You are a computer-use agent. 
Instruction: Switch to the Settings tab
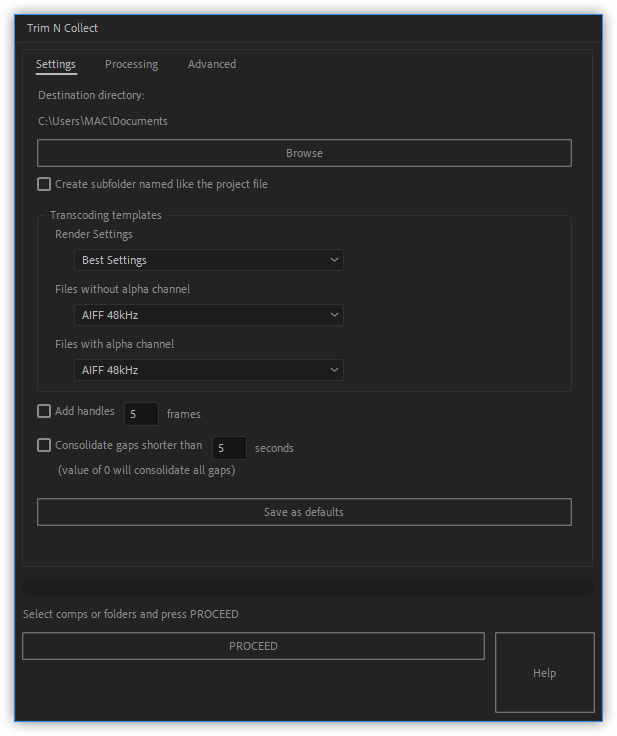click(56, 64)
